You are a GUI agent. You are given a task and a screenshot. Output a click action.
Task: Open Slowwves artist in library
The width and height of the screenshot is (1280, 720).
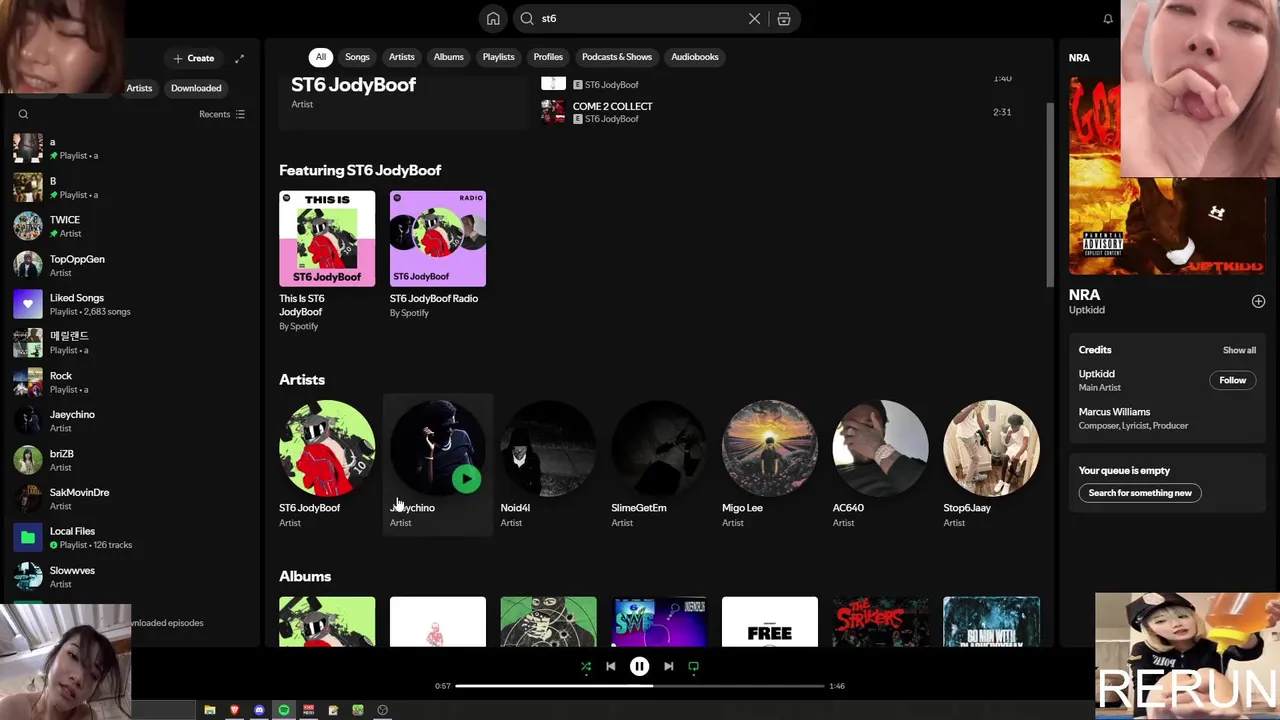click(x=130, y=577)
